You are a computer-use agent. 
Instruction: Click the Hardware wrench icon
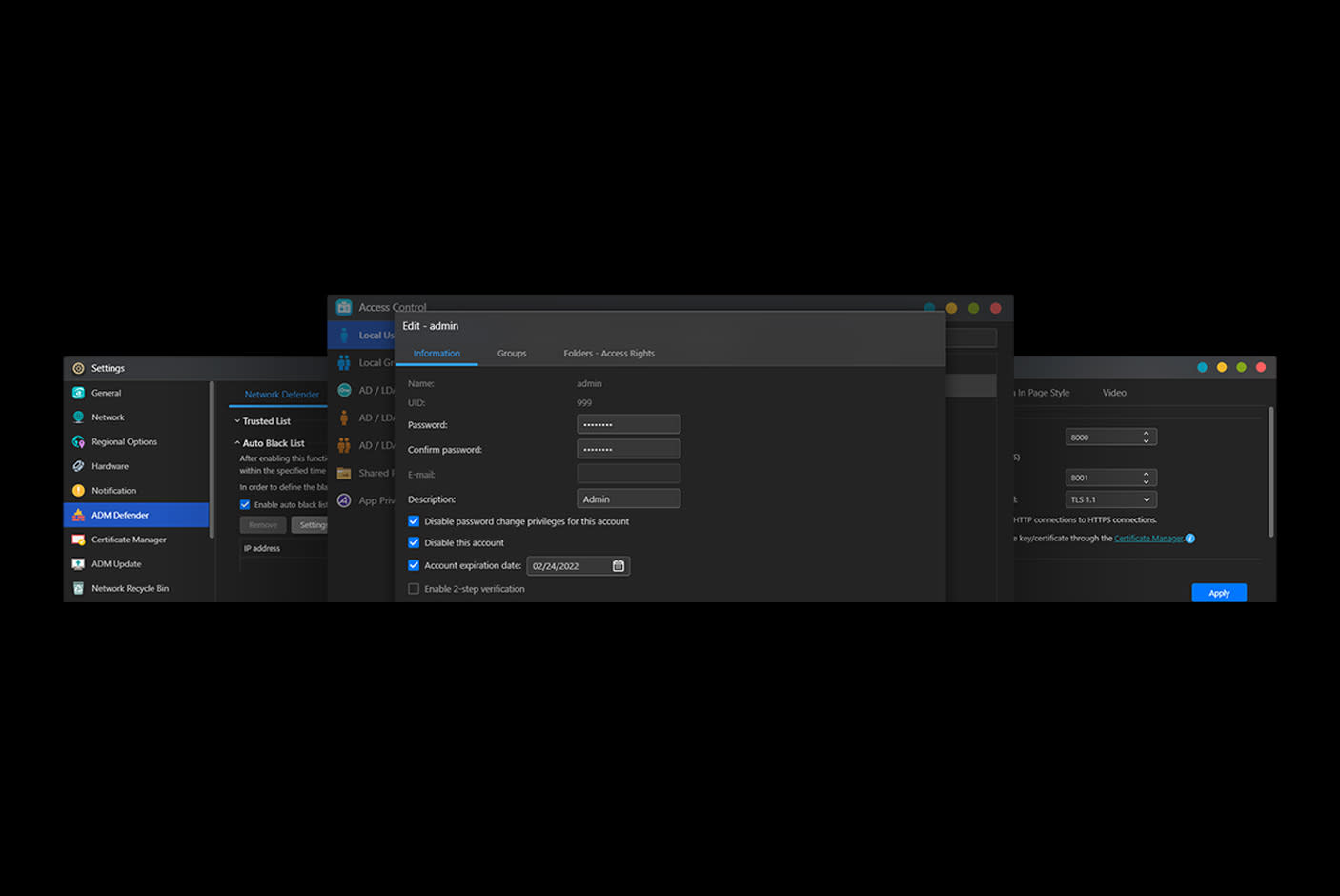[78, 466]
